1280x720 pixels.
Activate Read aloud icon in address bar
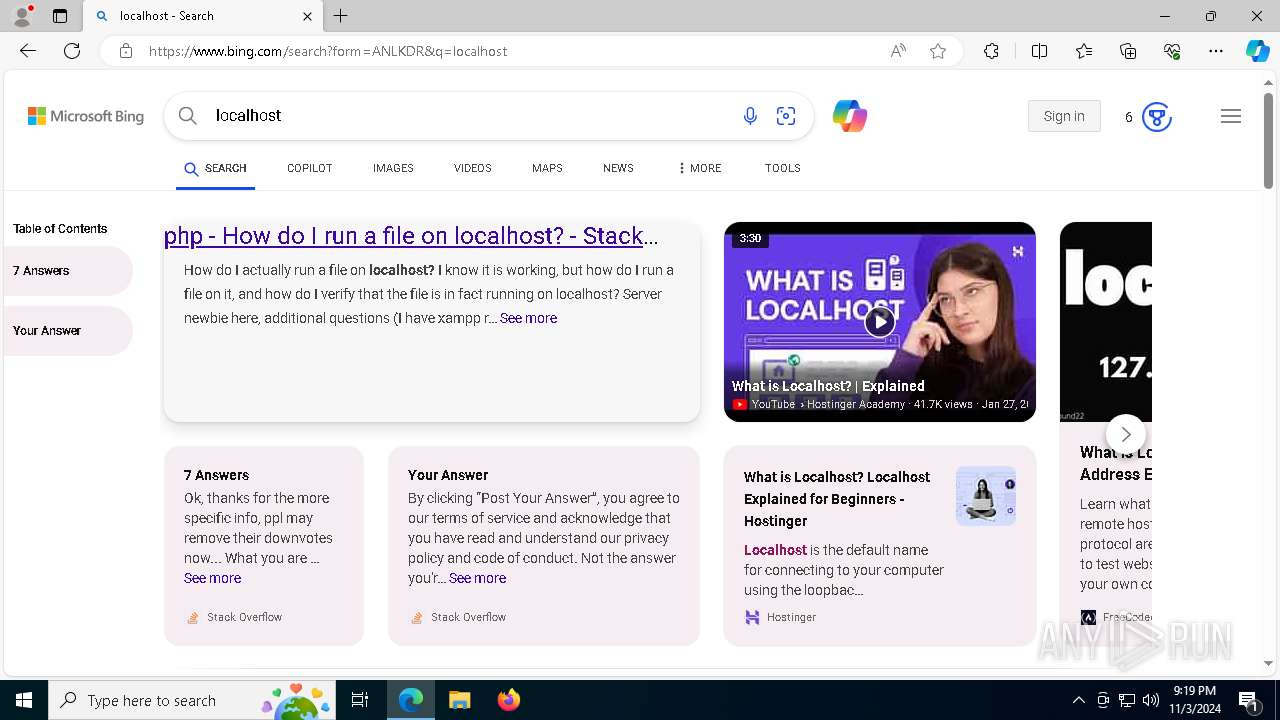click(x=898, y=51)
